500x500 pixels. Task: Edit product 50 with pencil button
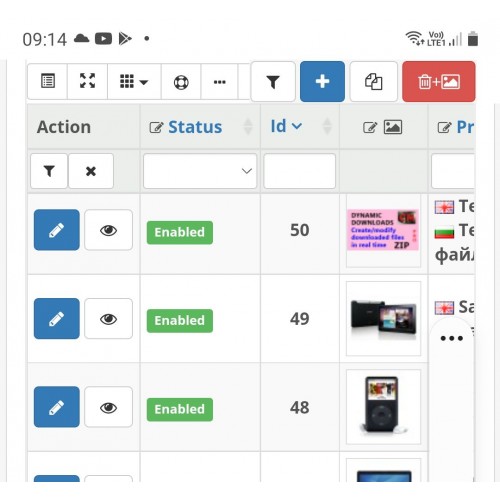tap(57, 230)
